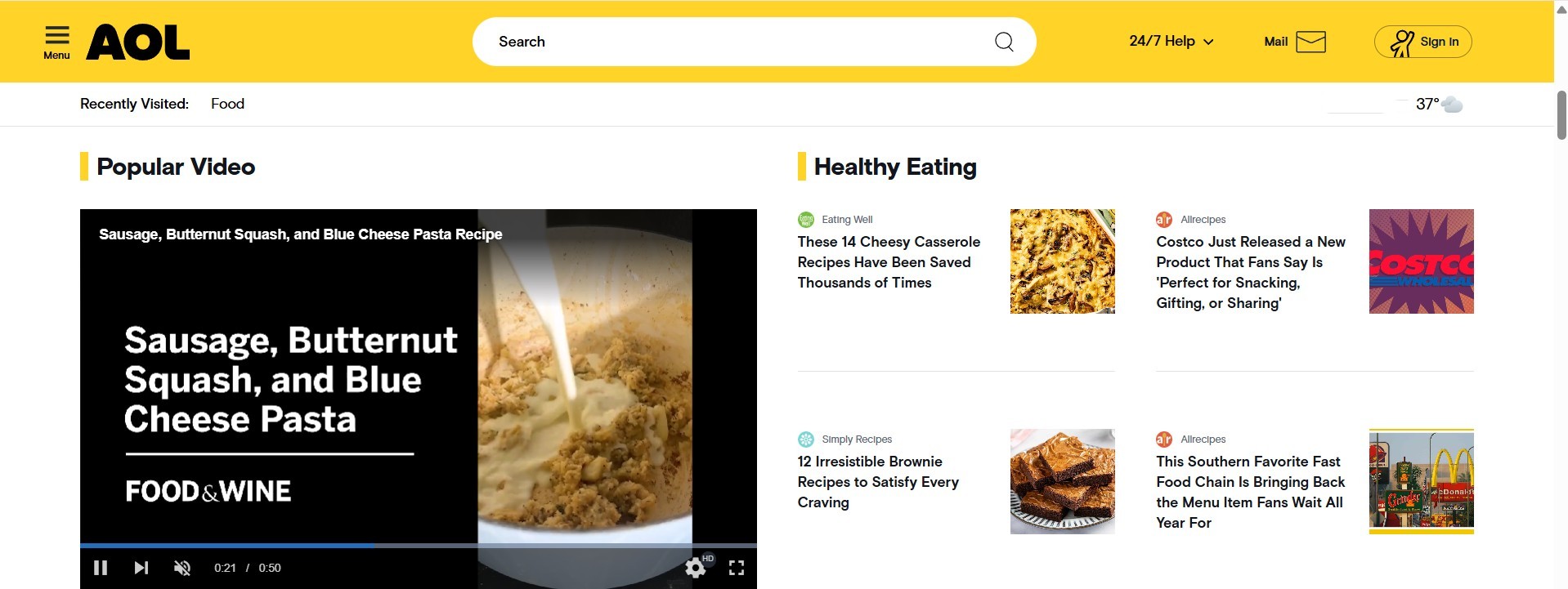This screenshot has width=1568, height=589.
Task: Open Recently Visited Food link
Action: (x=227, y=104)
